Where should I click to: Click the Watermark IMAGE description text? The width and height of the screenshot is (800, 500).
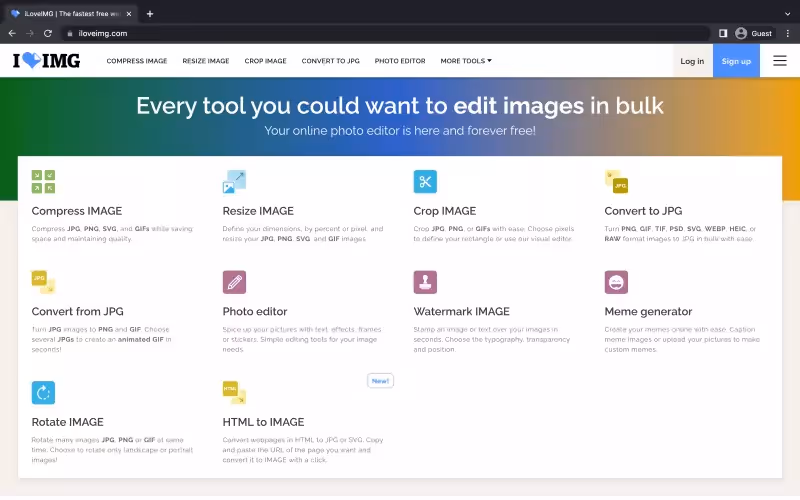[492, 339]
